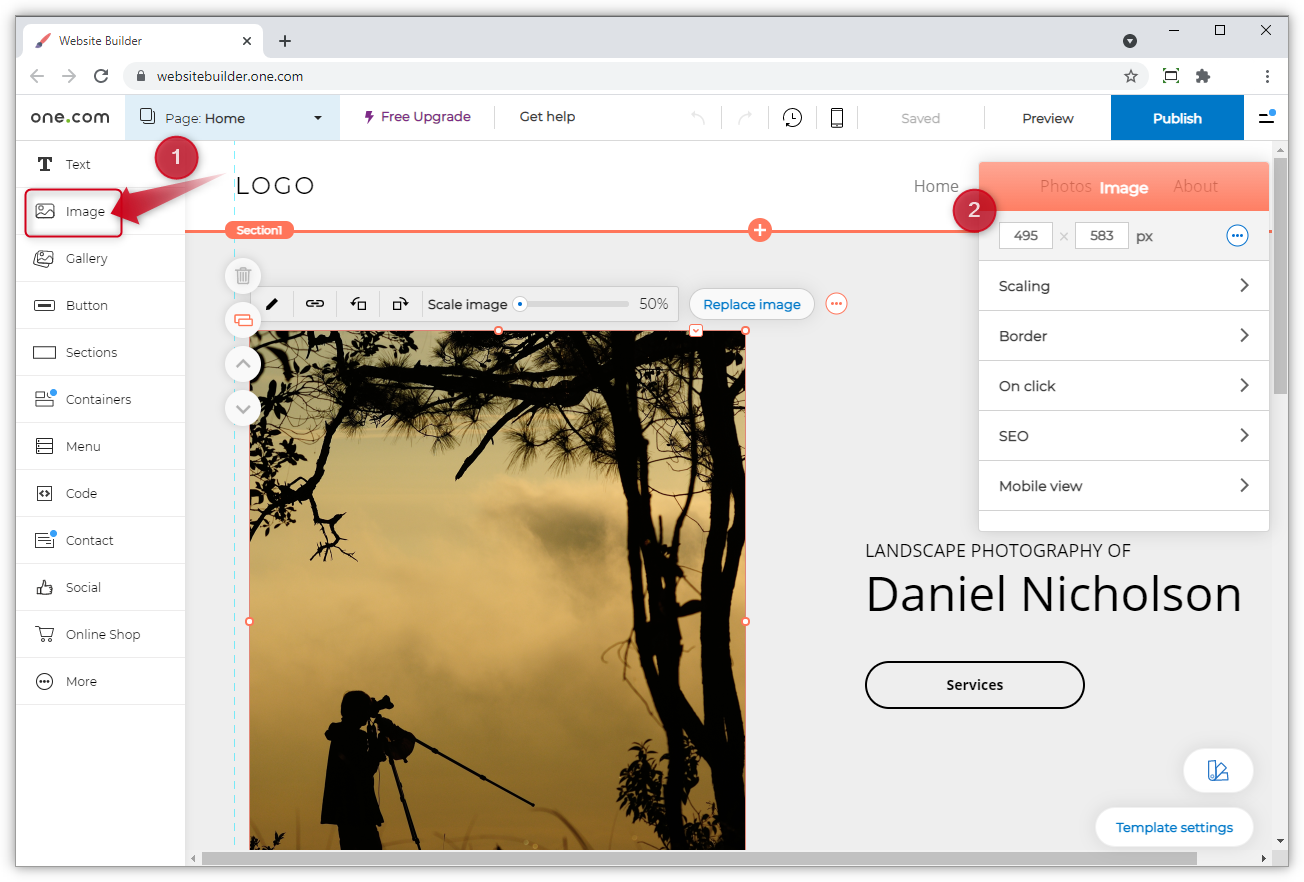Viewport: 1304px width, 882px height.
Task: Open a new browser tab
Action: coord(285,41)
